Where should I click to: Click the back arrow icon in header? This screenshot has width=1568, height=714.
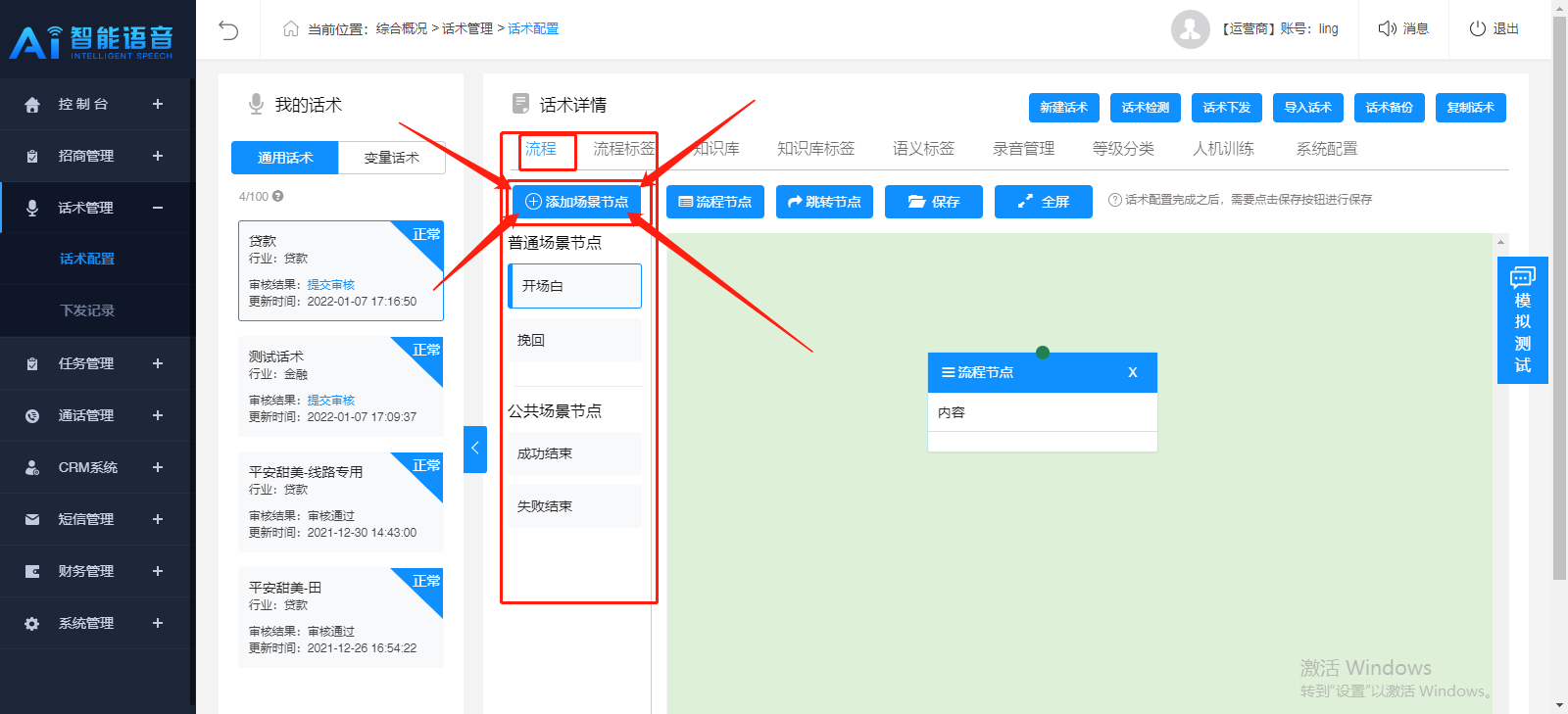228,30
